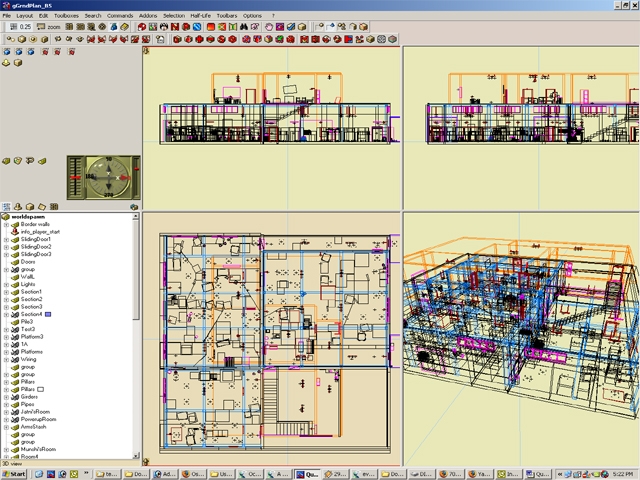Click the red arrowhead on the compass dial
The height and width of the screenshot is (480, 640).
126,178
